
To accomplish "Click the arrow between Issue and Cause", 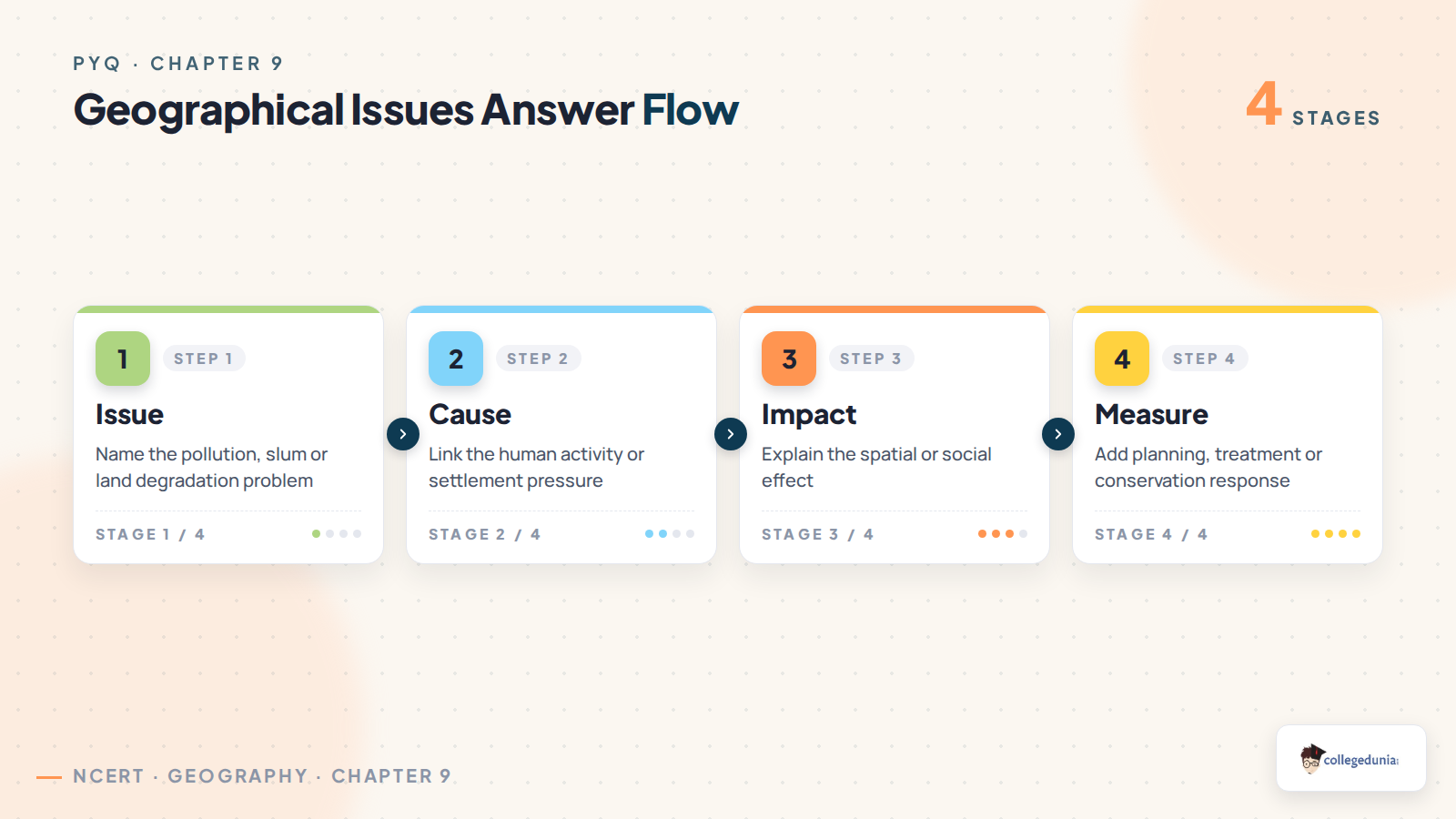I will pos(403,434).
